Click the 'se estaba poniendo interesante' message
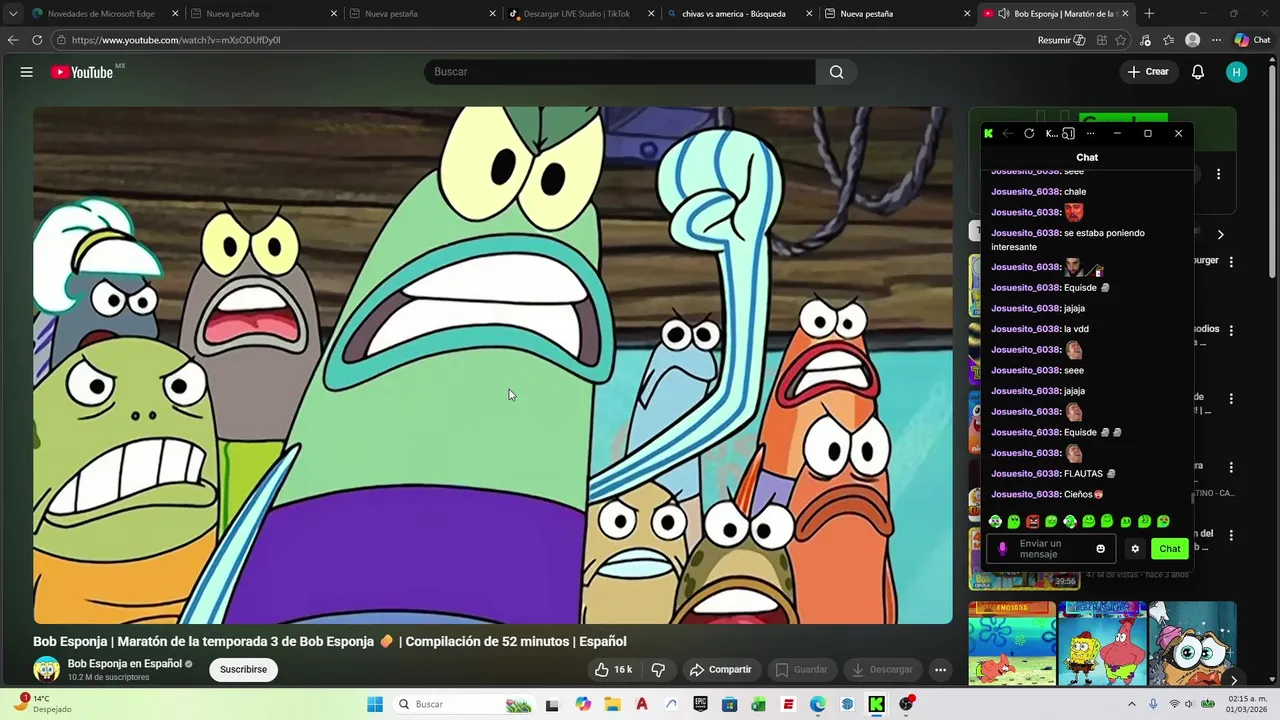Screen dimensions: 1280x720 coord(1068,240)
